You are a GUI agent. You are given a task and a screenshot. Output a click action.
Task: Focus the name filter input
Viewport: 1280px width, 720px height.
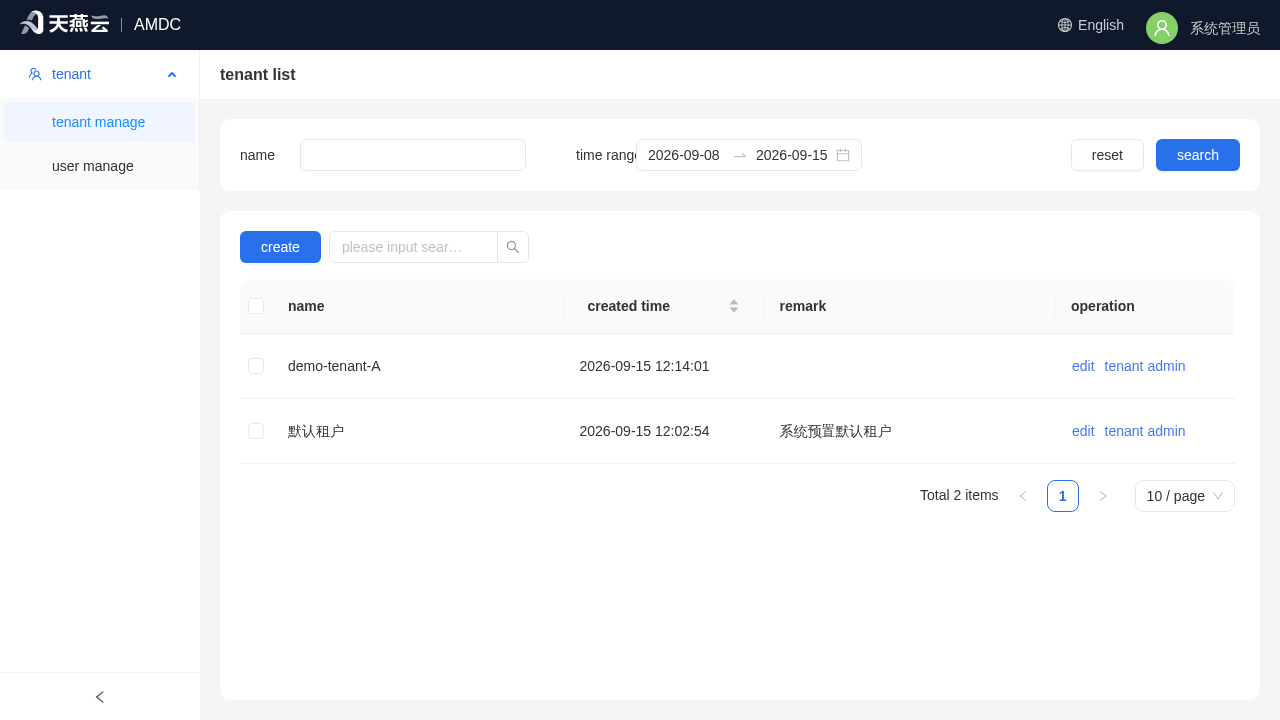(413, 155)
